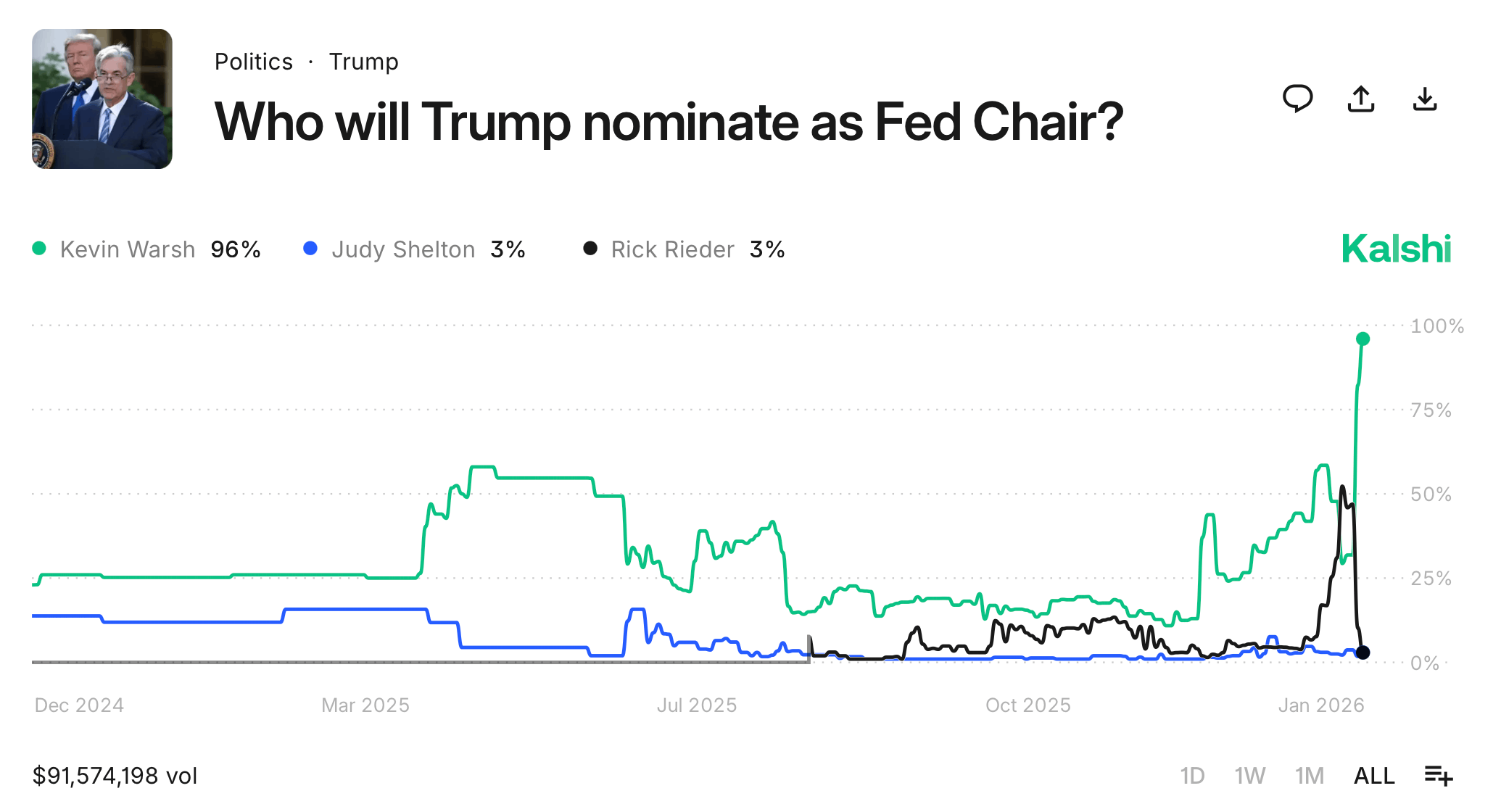Click the Kevin Warsh legend label
The image size is (1501, 812).
pyautogui.click(x=128, y=249)
